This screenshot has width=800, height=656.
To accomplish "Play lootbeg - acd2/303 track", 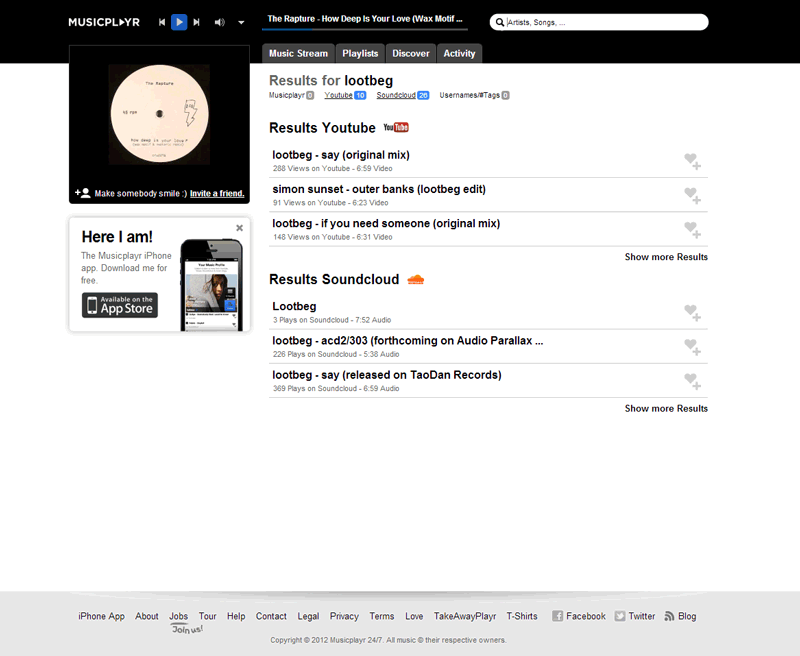I will point(408,341).
